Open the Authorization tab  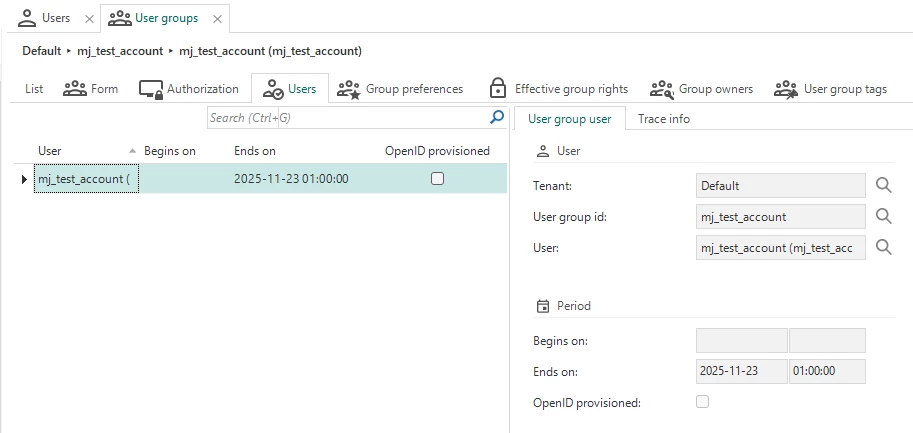(x=189, y=89)
